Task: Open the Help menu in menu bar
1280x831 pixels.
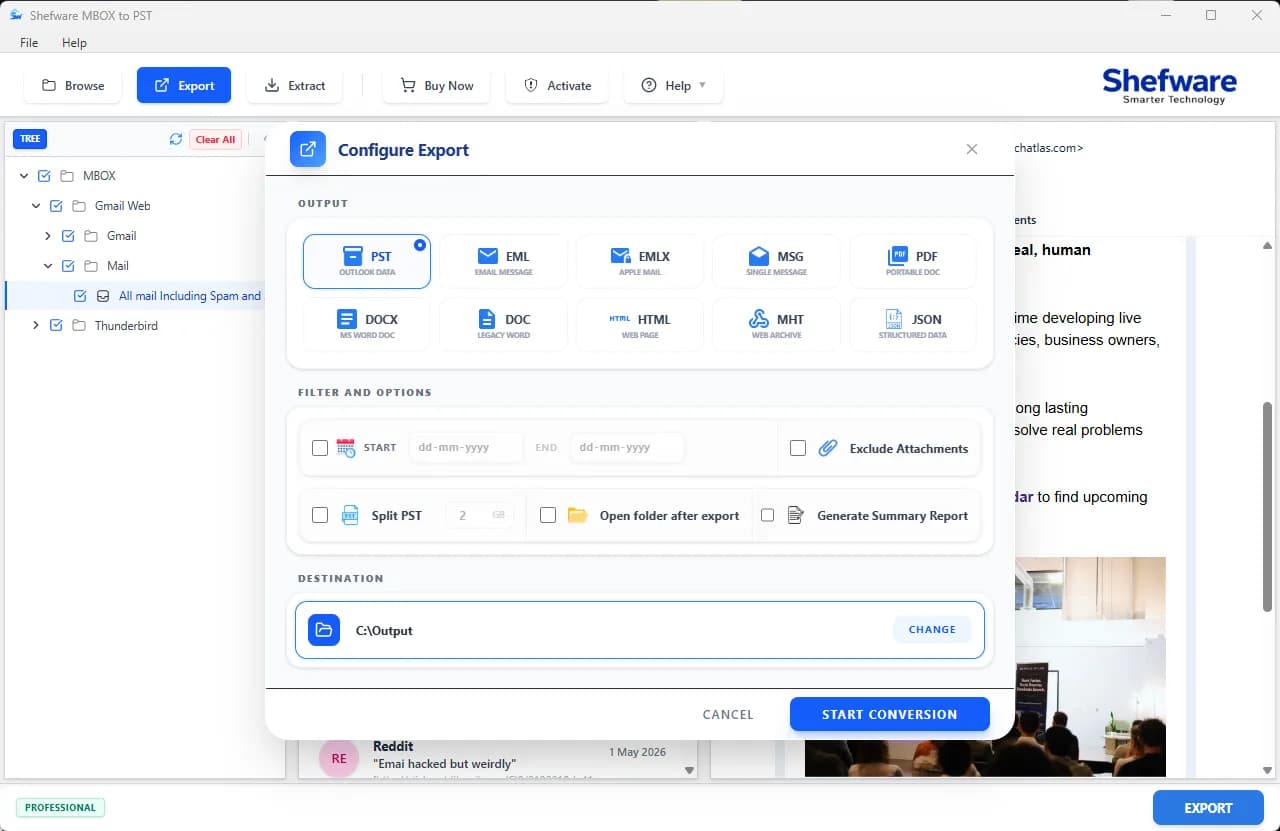Action: point(74,43)
